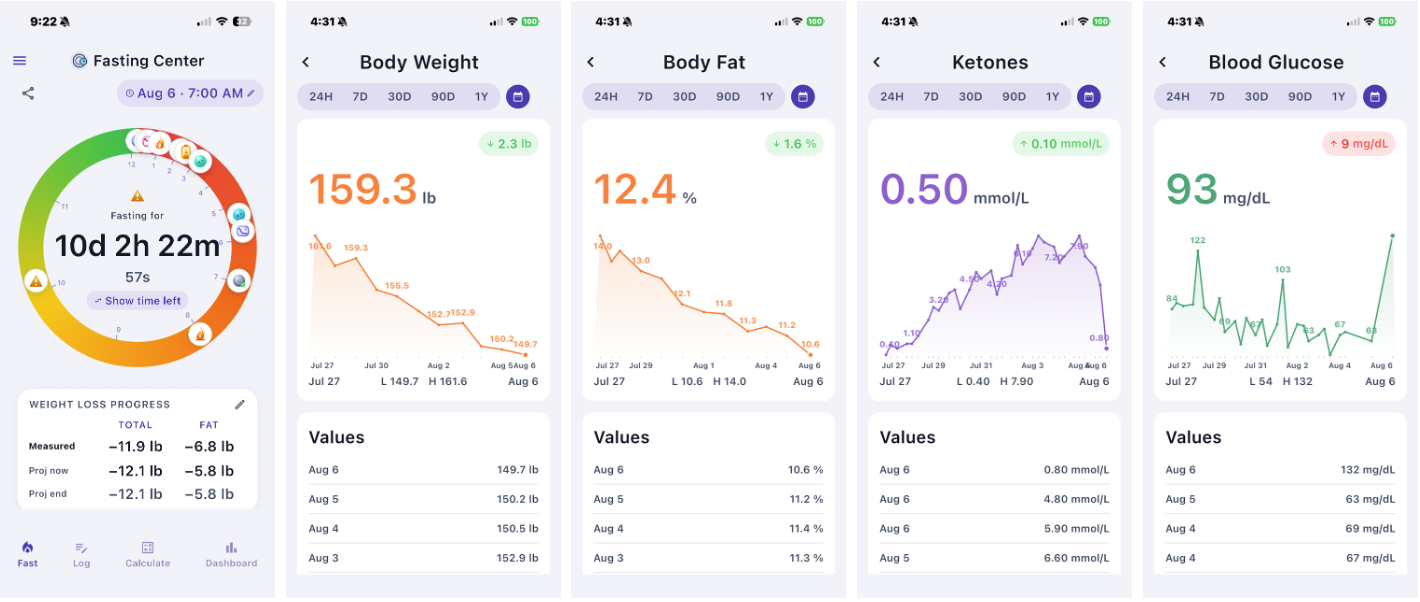The height and width of the screenshot is (602, 1420).
Task: Select 1Y range on Blood Glucose
Action: point(1338,97)
